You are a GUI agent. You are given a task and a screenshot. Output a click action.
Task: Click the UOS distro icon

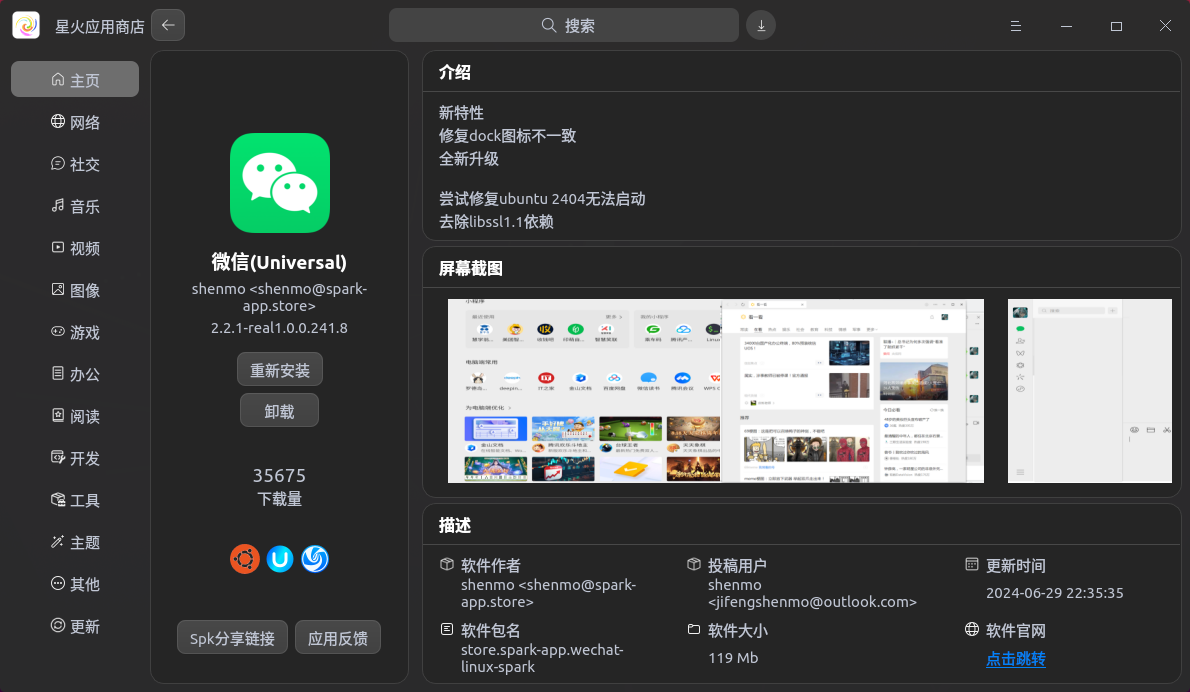280,559
